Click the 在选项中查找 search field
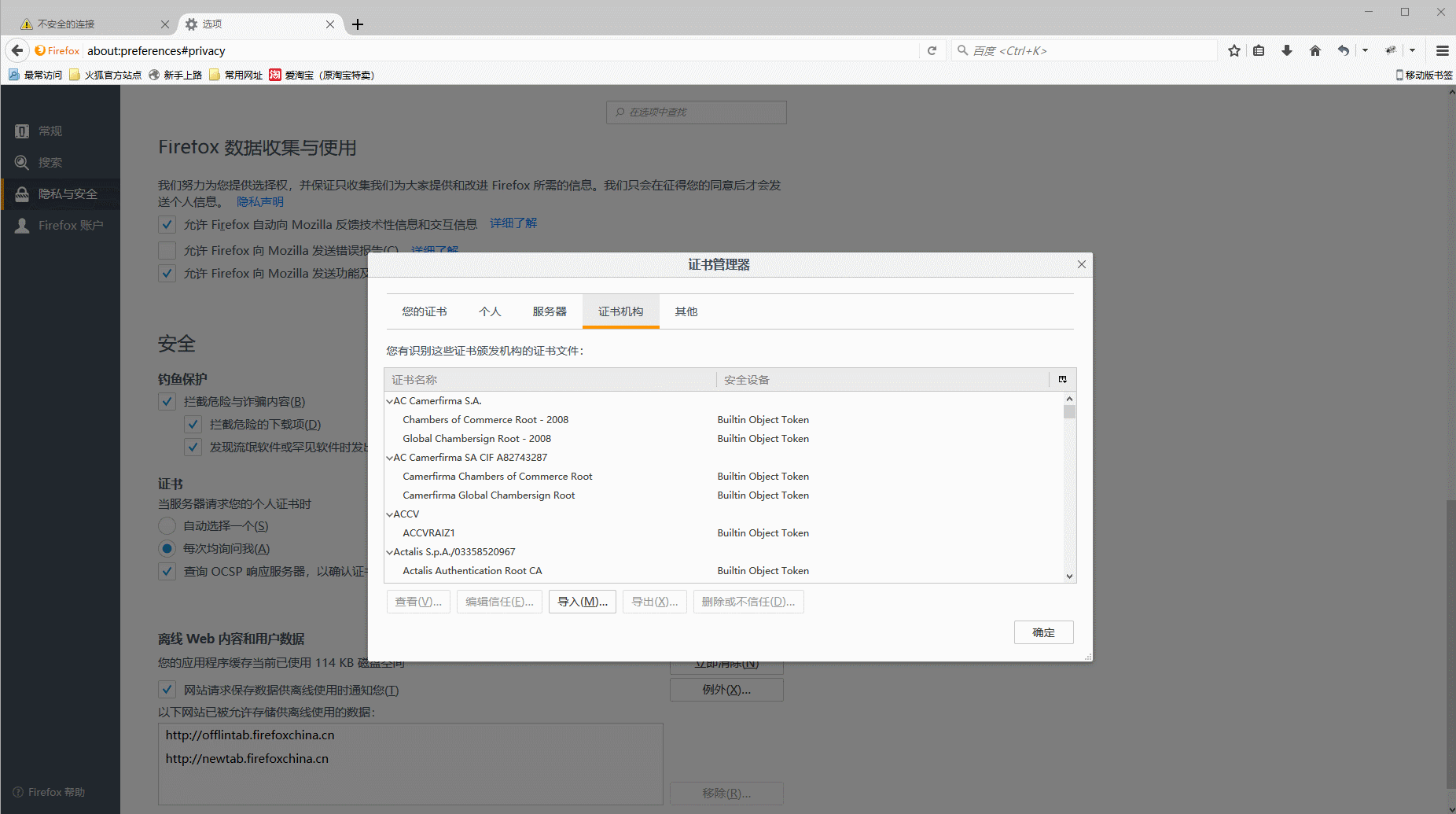 pyautogui.click(x=697, y=112)
